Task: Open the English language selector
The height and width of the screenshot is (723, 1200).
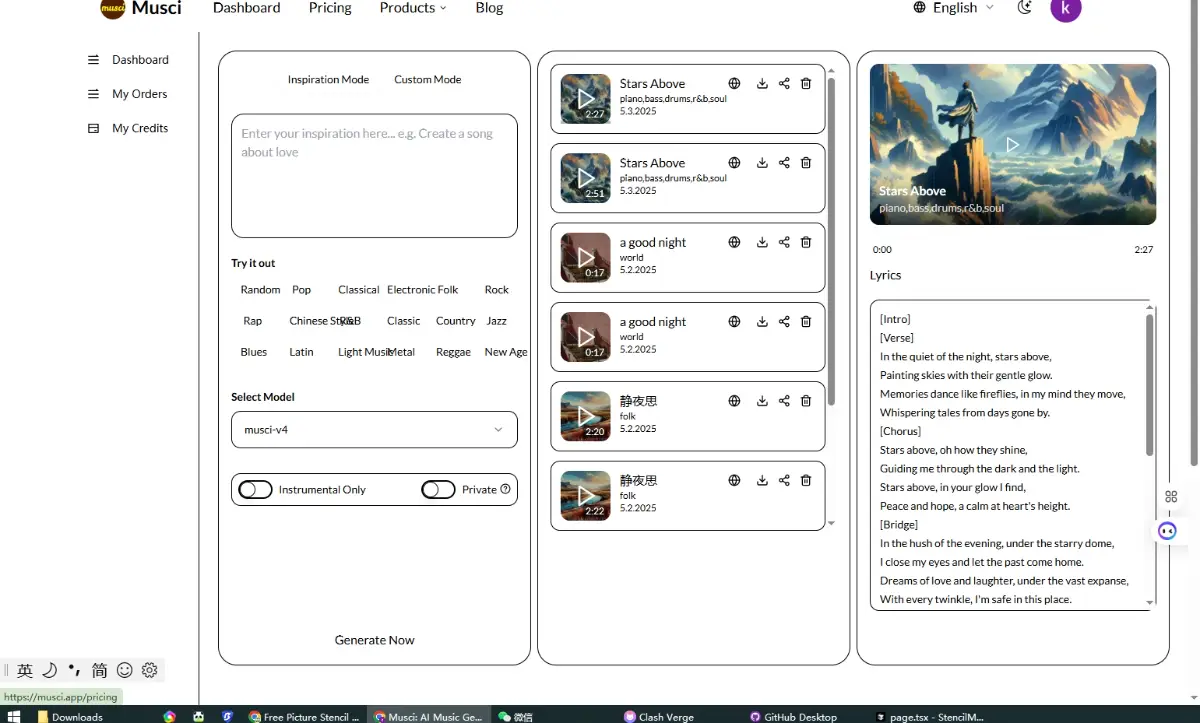Action: click(954, 8)
